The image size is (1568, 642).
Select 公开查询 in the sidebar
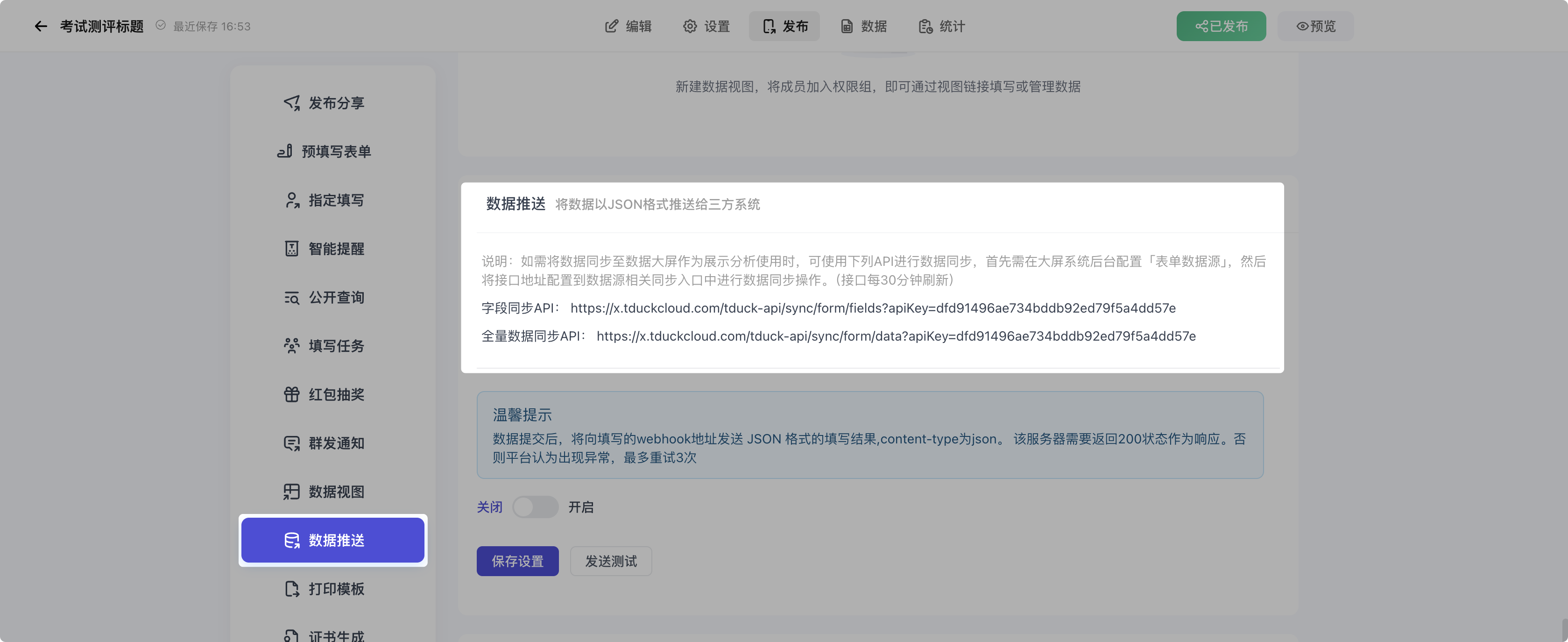332,297
